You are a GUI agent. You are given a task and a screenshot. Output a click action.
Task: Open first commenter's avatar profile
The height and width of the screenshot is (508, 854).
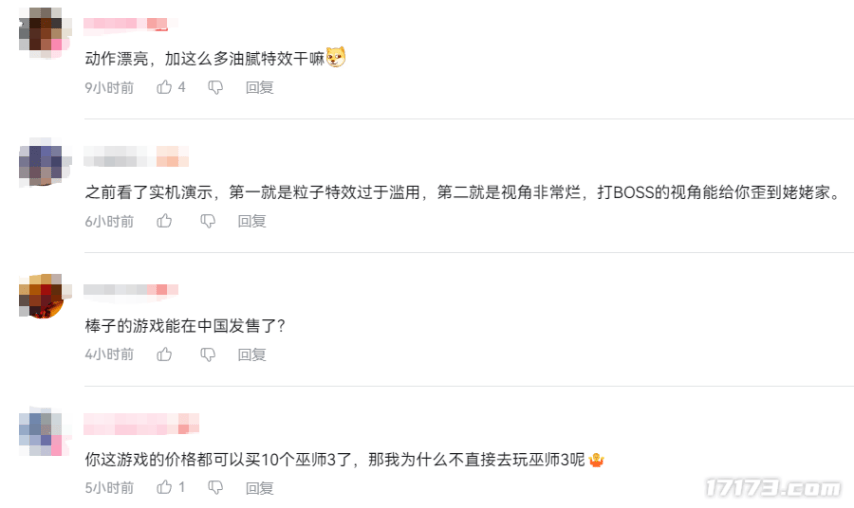(43, 29)
